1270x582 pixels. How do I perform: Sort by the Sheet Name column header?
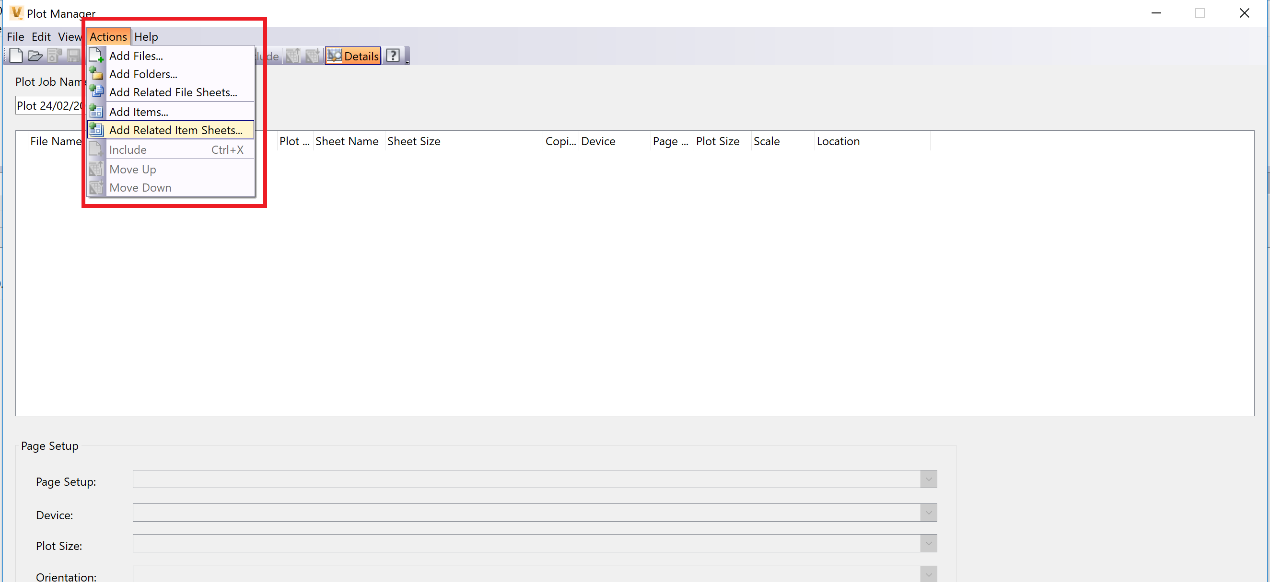(347, 141)
